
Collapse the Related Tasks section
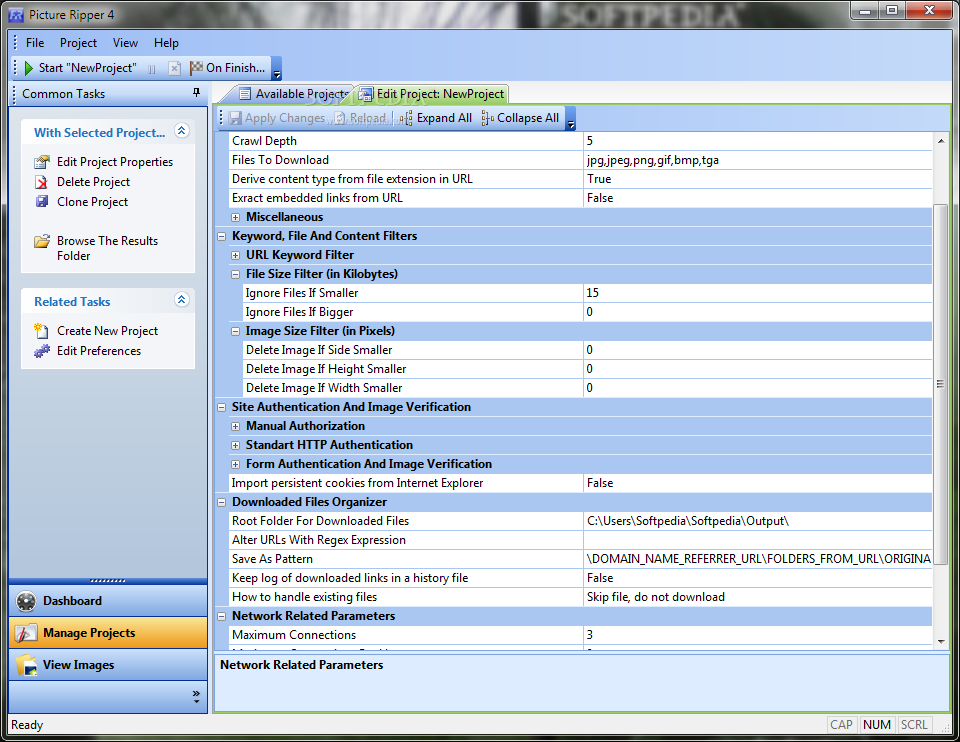(x=182, y=299)
